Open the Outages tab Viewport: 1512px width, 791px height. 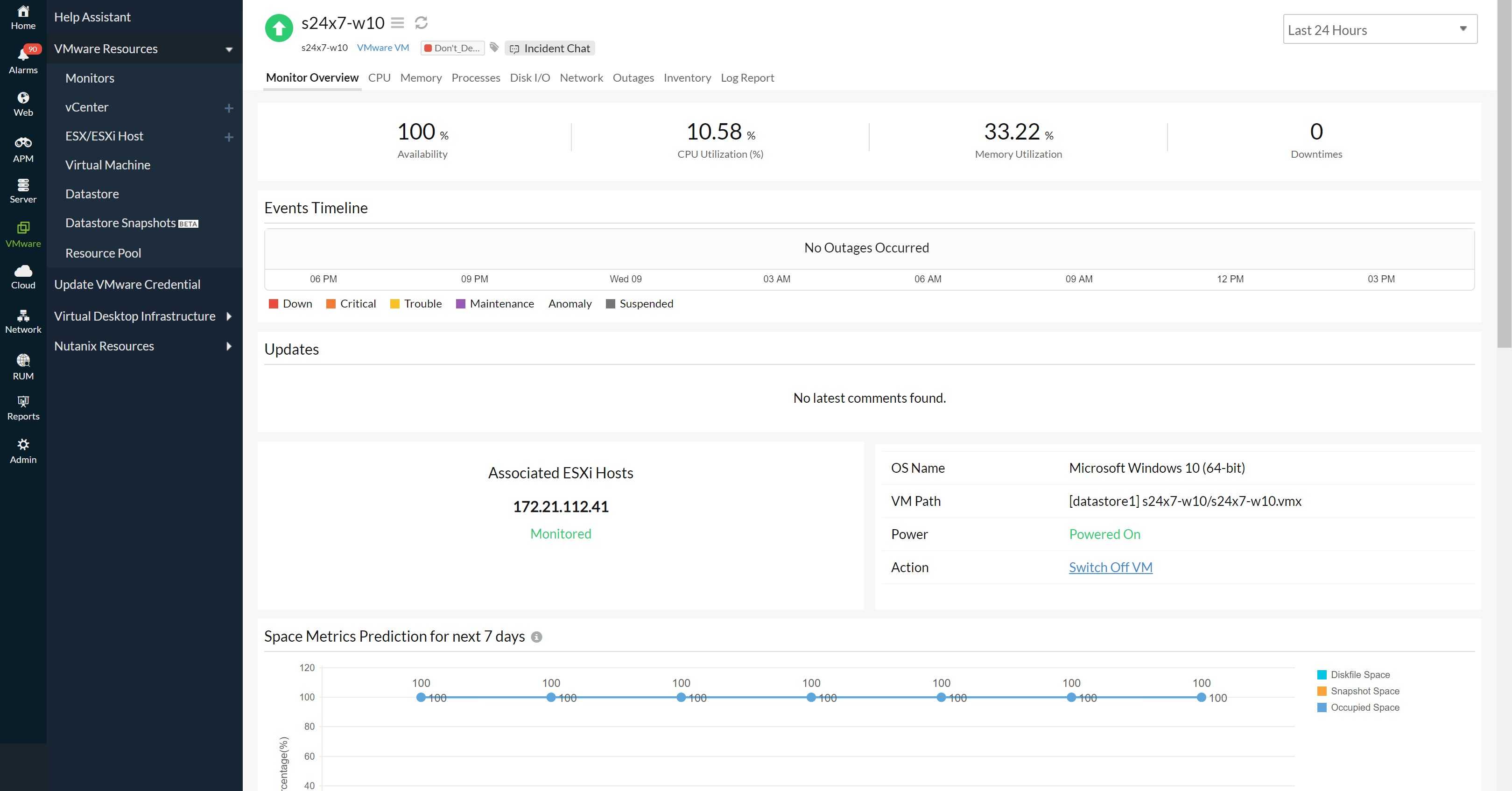[633, 77]
